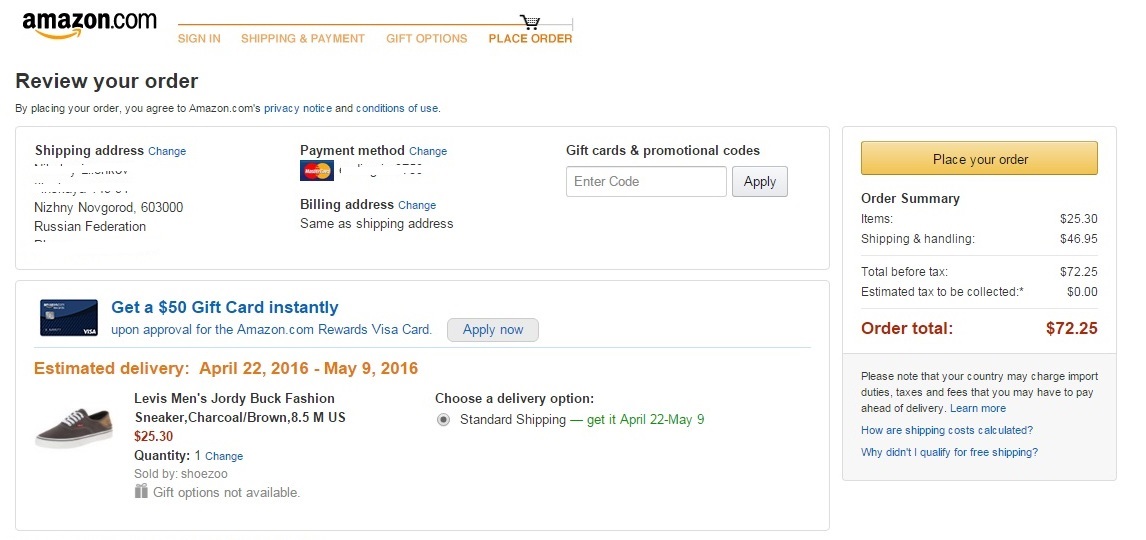Go to the Sign In step
Image resolution: width=1146 pixels, height=540 pixels.
(199, 39)
